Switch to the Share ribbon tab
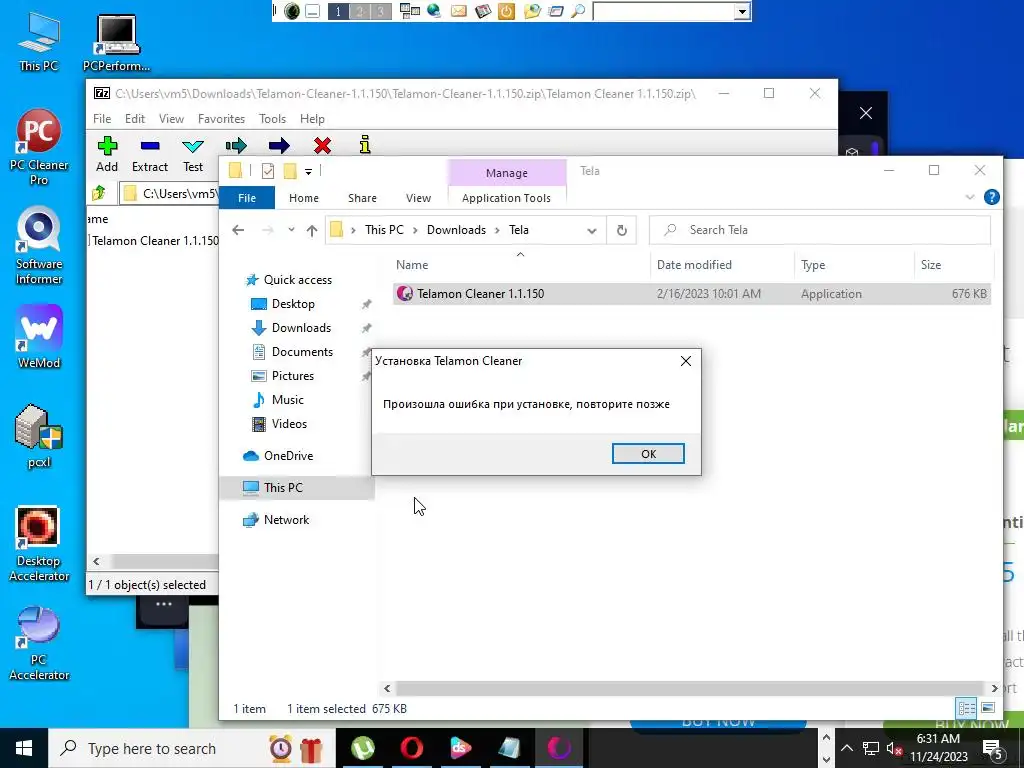This screenshot has height=768, width=1024. pos(362,198)
